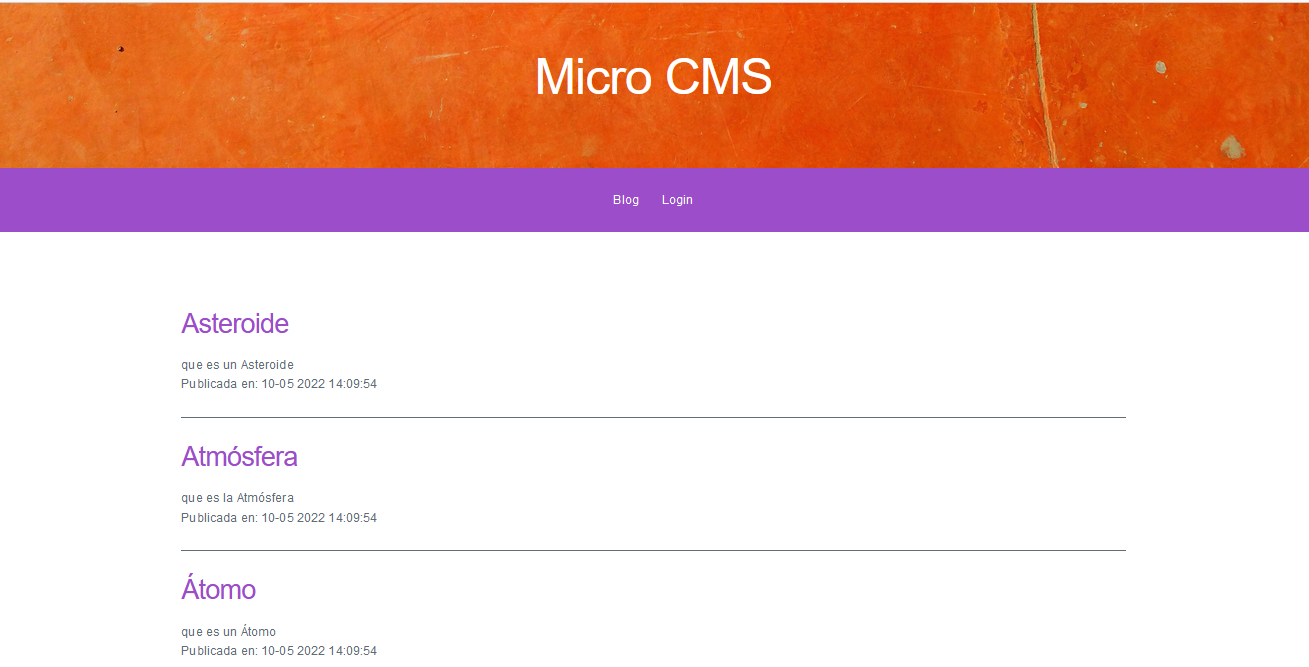The width and height of the screenshot is (1309, 667).
Task: Click the Átomo publication date line
Action: tap(278, 651)
